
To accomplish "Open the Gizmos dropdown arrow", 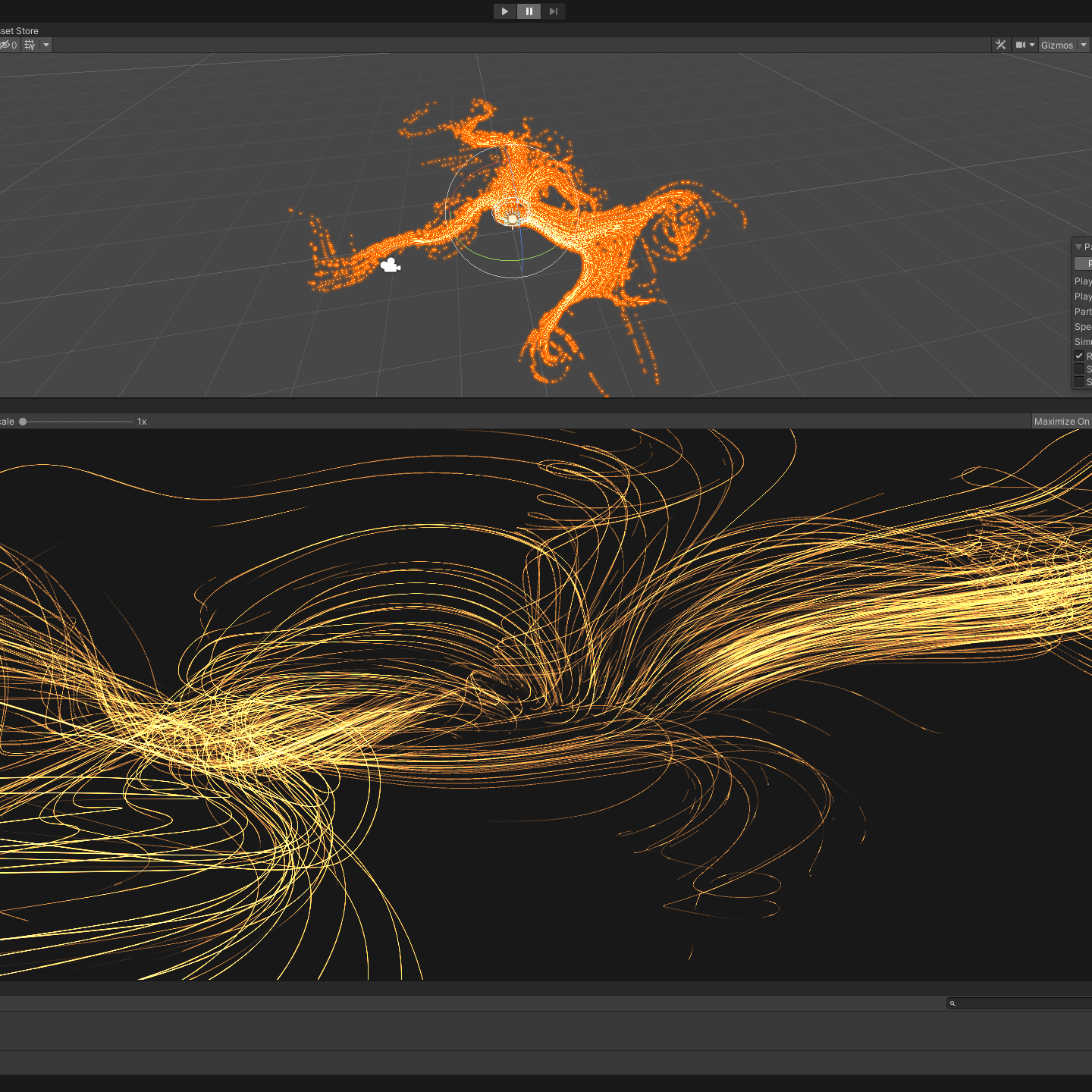I will pos(1084,45).
